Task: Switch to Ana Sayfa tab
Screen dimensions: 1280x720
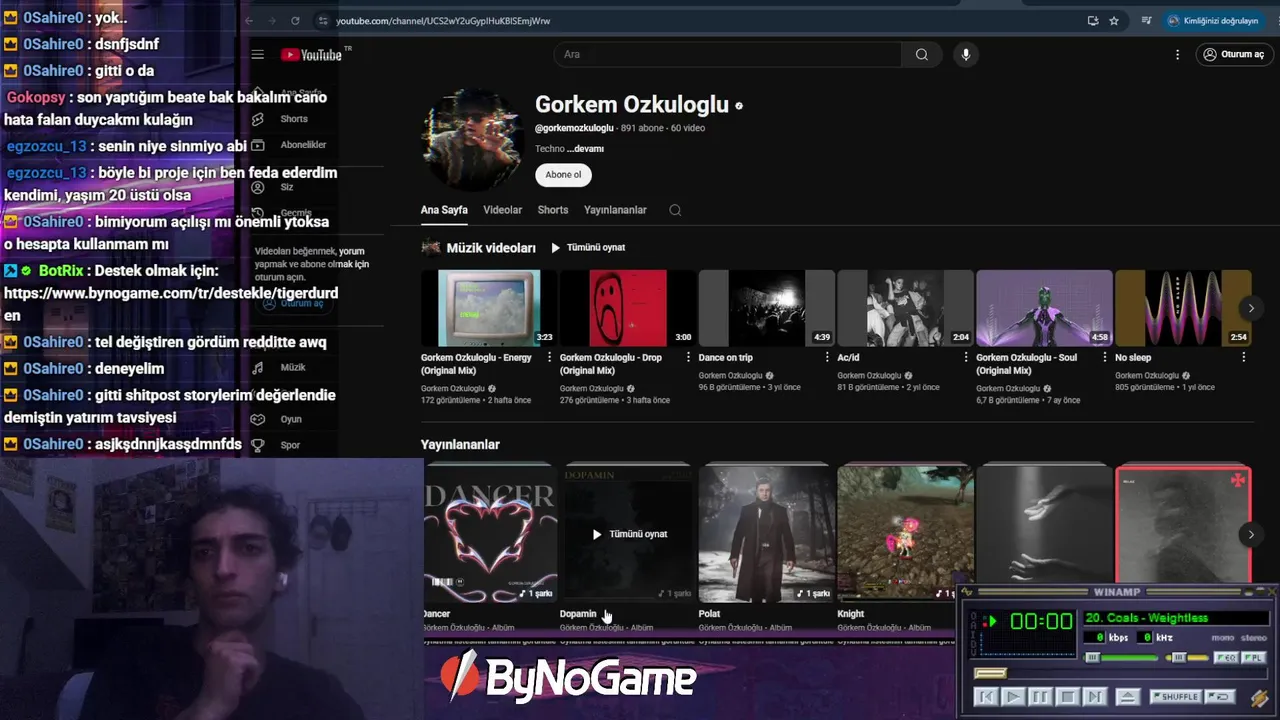Action: [444, 210]
